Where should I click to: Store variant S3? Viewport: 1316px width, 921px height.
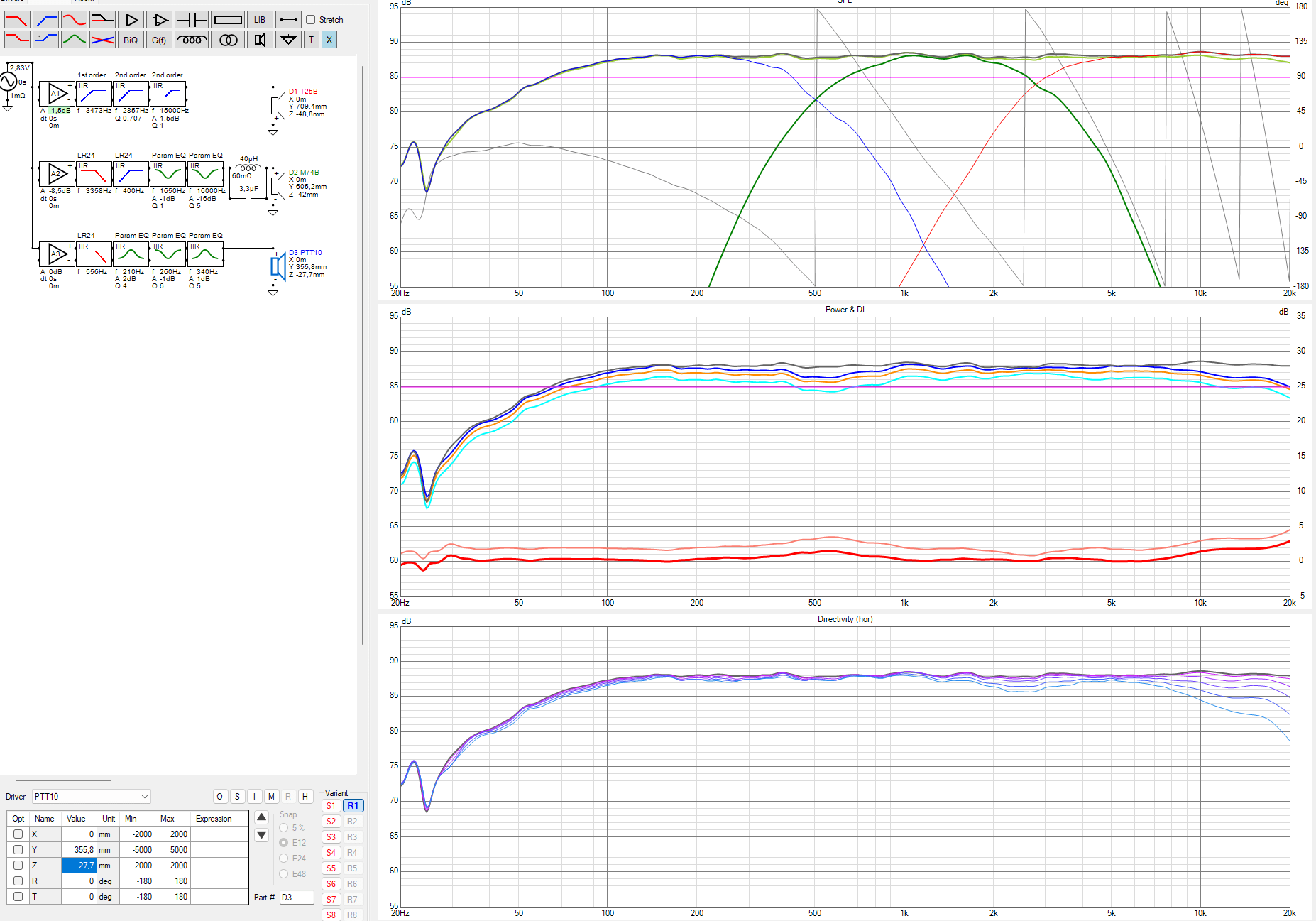click(x=331, y=837)
